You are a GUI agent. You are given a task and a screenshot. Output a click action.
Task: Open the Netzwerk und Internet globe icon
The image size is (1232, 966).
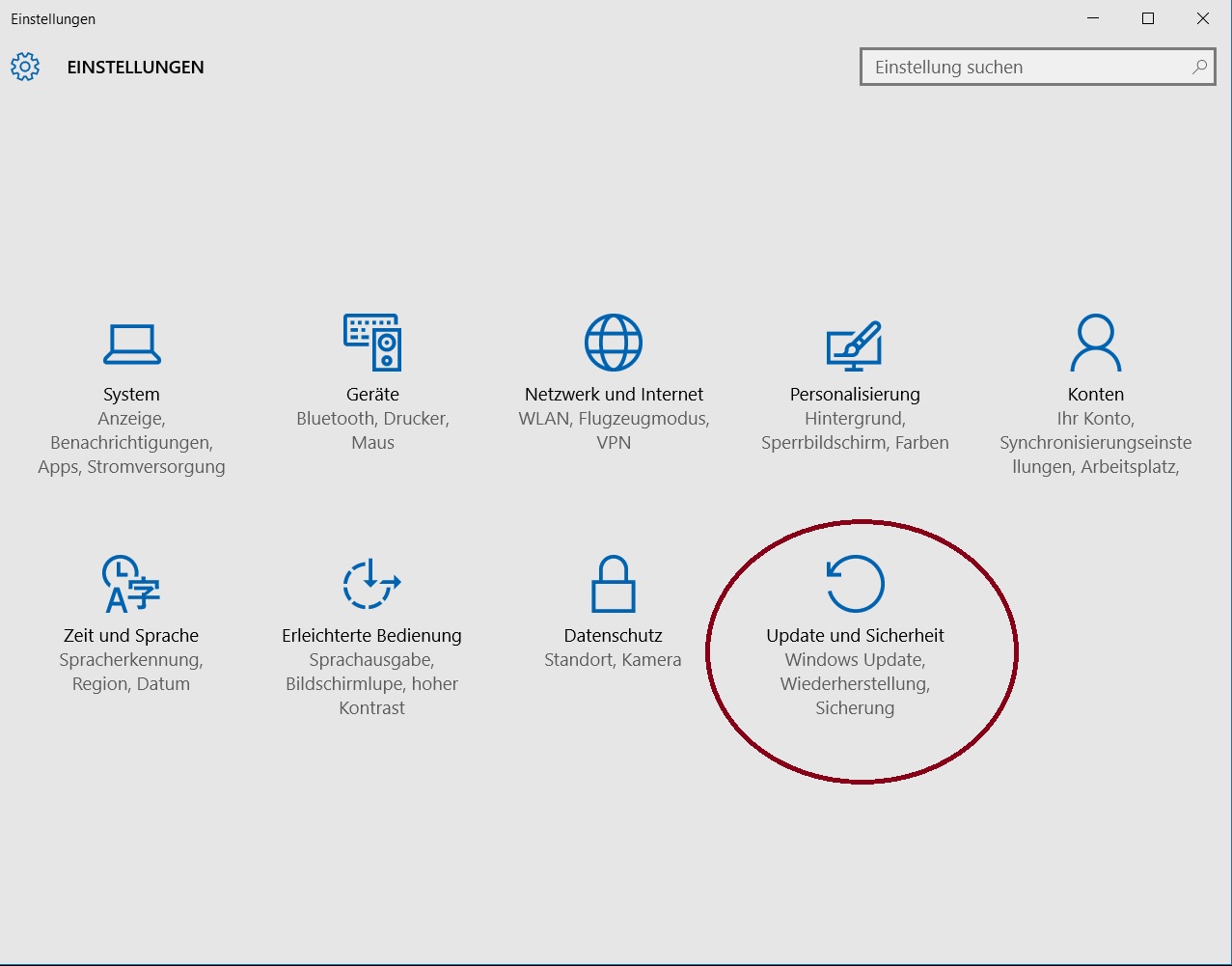[614, 342]
